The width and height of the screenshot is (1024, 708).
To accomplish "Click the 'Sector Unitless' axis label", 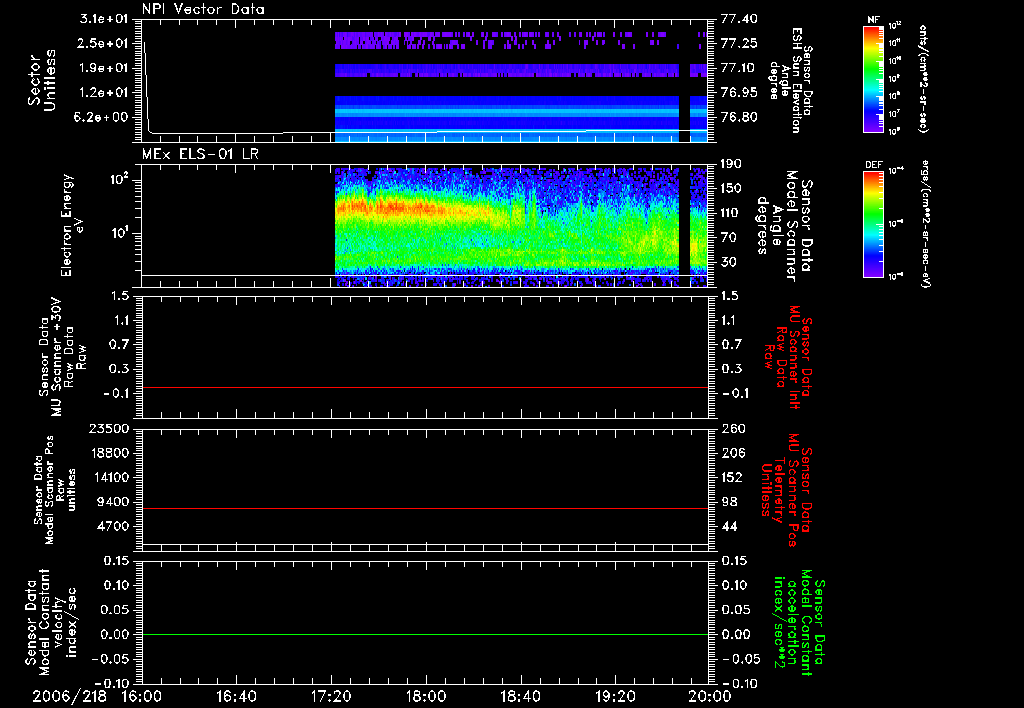I will tap(42, 80).
